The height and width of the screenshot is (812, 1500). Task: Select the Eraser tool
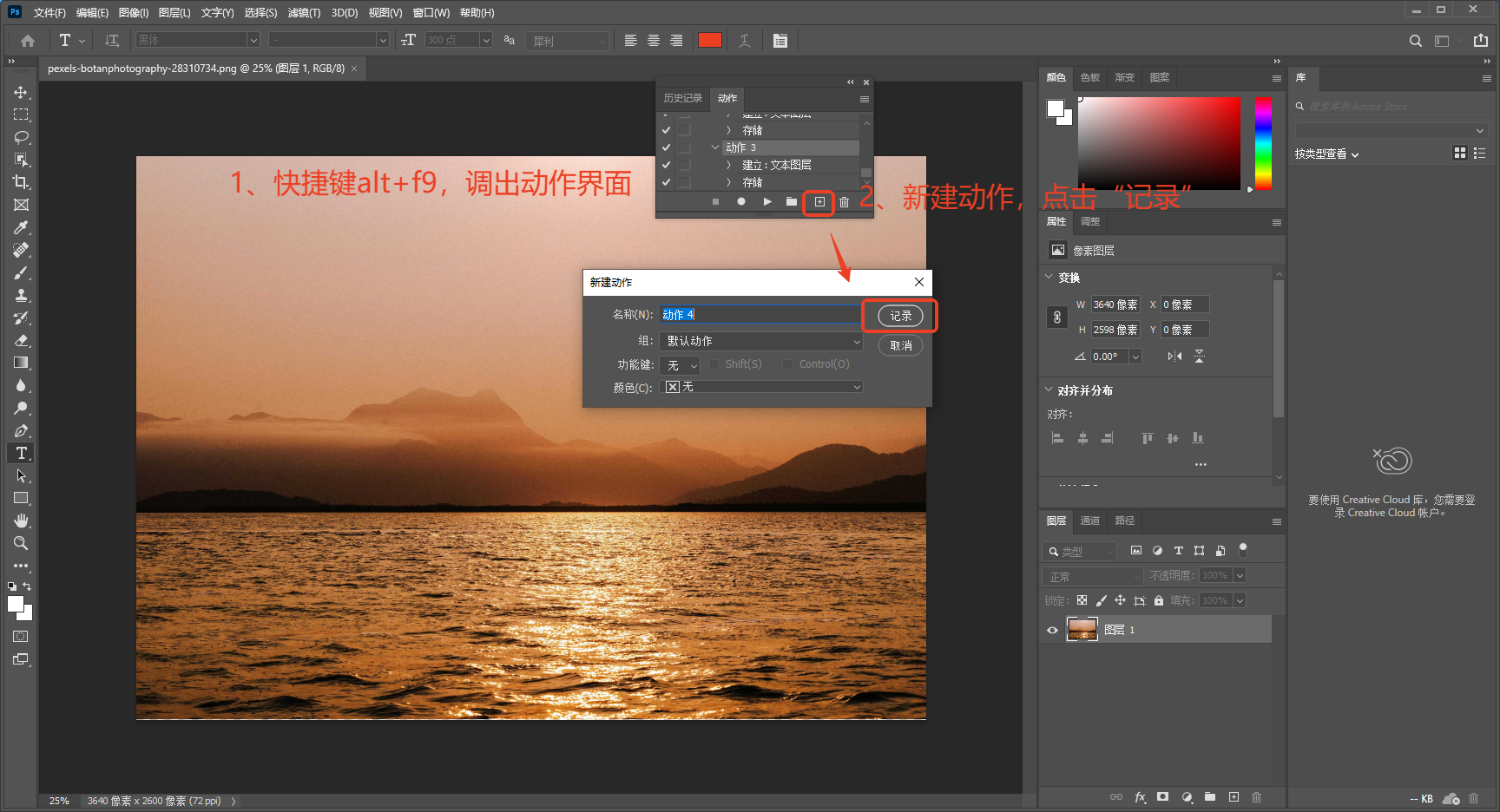(21, 340)
